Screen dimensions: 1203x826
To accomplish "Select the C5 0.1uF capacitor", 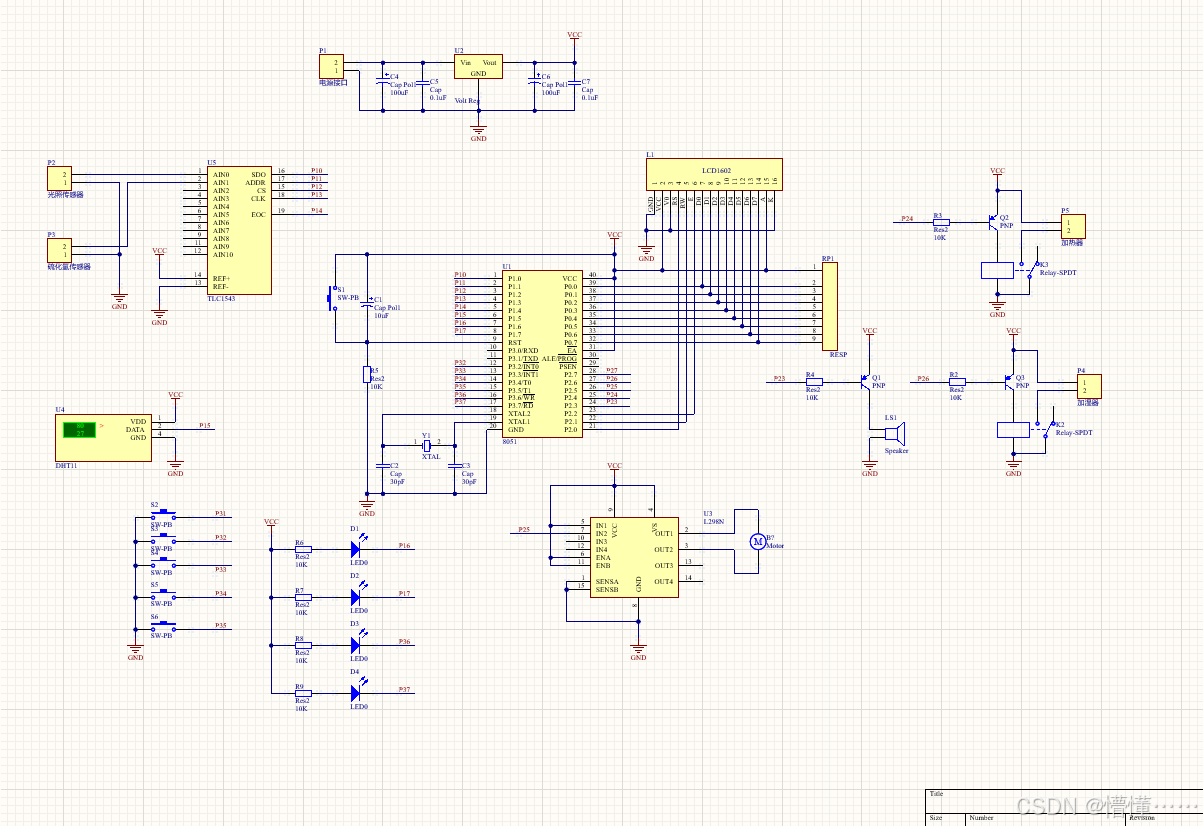I will point(422,80).
